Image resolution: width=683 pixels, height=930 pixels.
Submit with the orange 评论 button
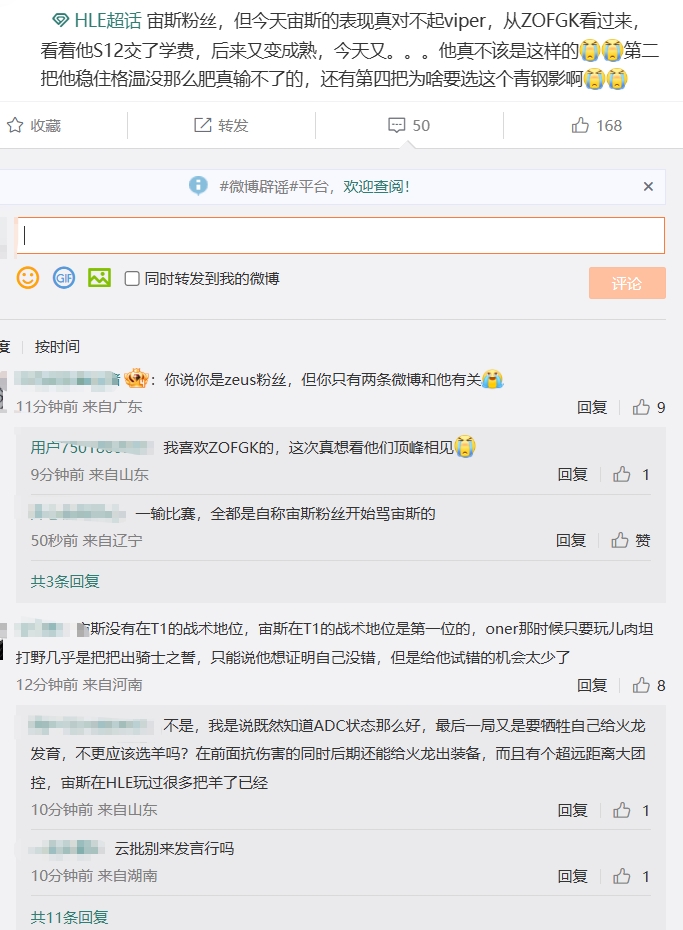click(627, 283)
